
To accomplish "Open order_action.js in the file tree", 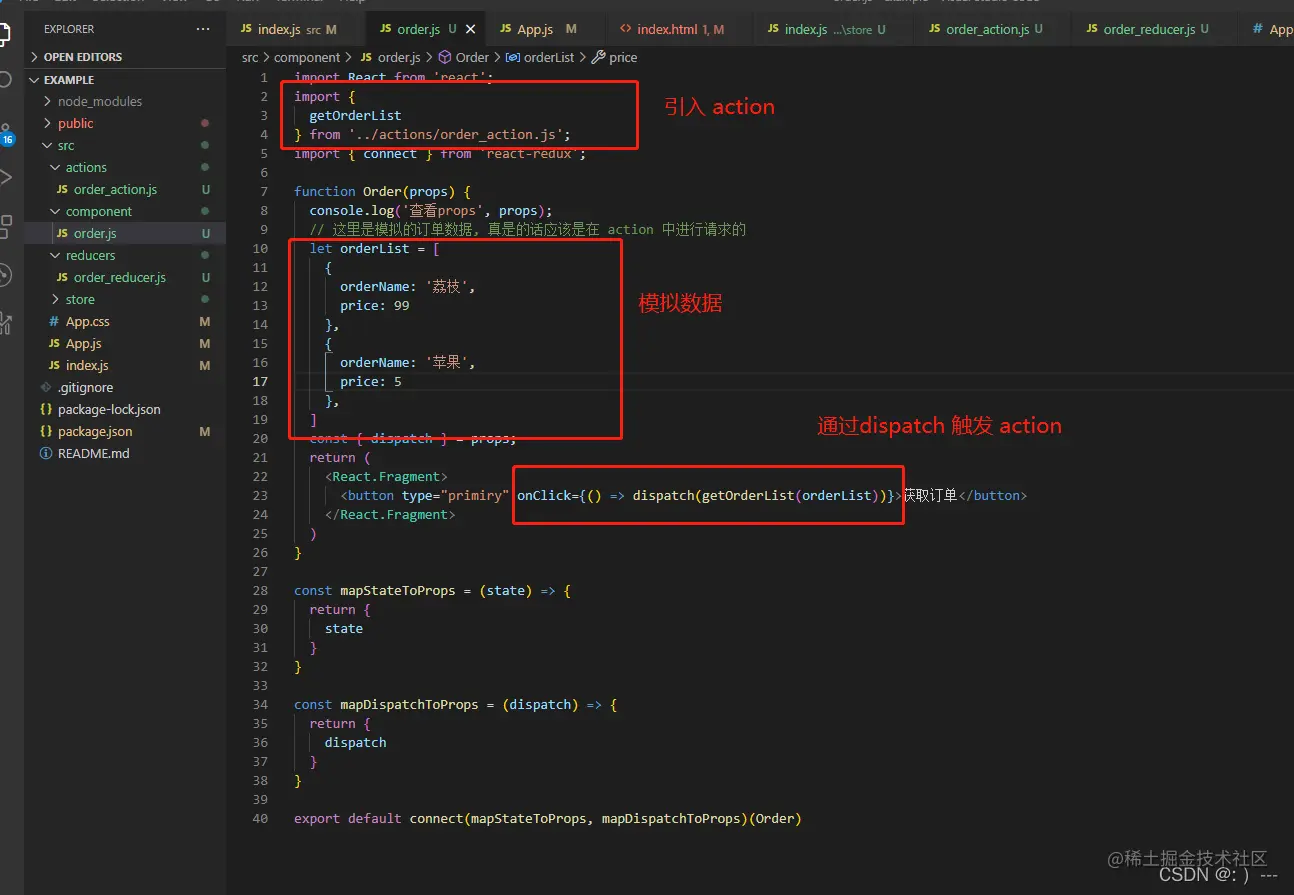I will coord(125,189).
